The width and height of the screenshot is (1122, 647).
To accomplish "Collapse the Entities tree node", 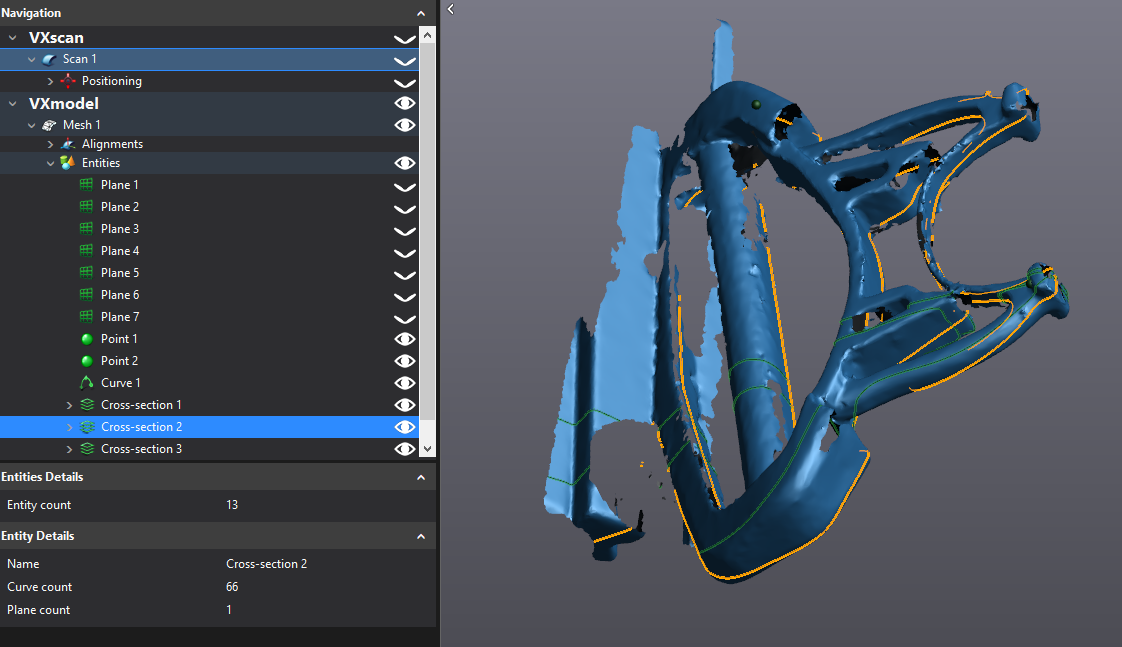I will point(51,163).
